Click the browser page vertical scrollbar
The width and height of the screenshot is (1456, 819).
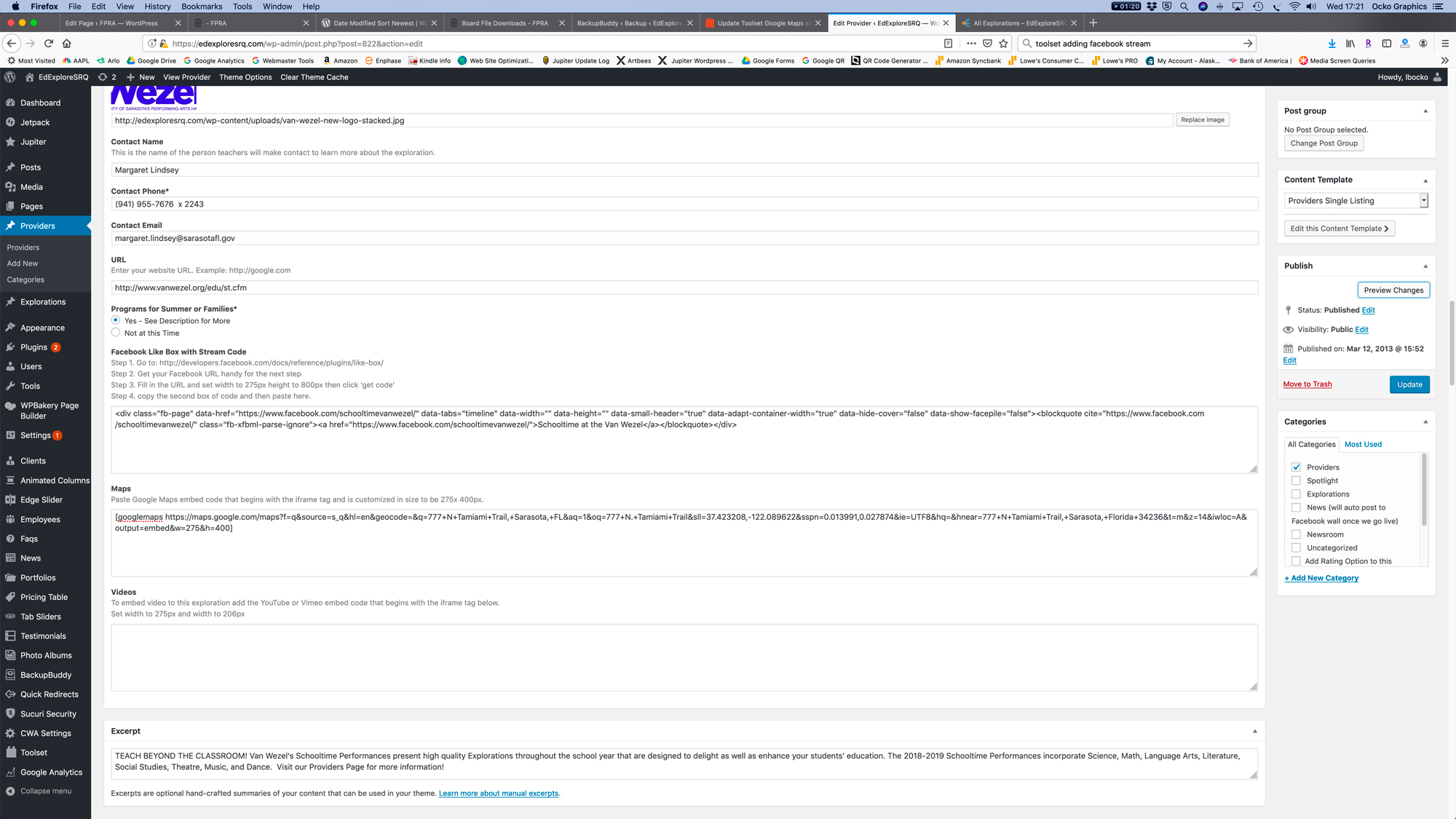[x=1452, y=342]
